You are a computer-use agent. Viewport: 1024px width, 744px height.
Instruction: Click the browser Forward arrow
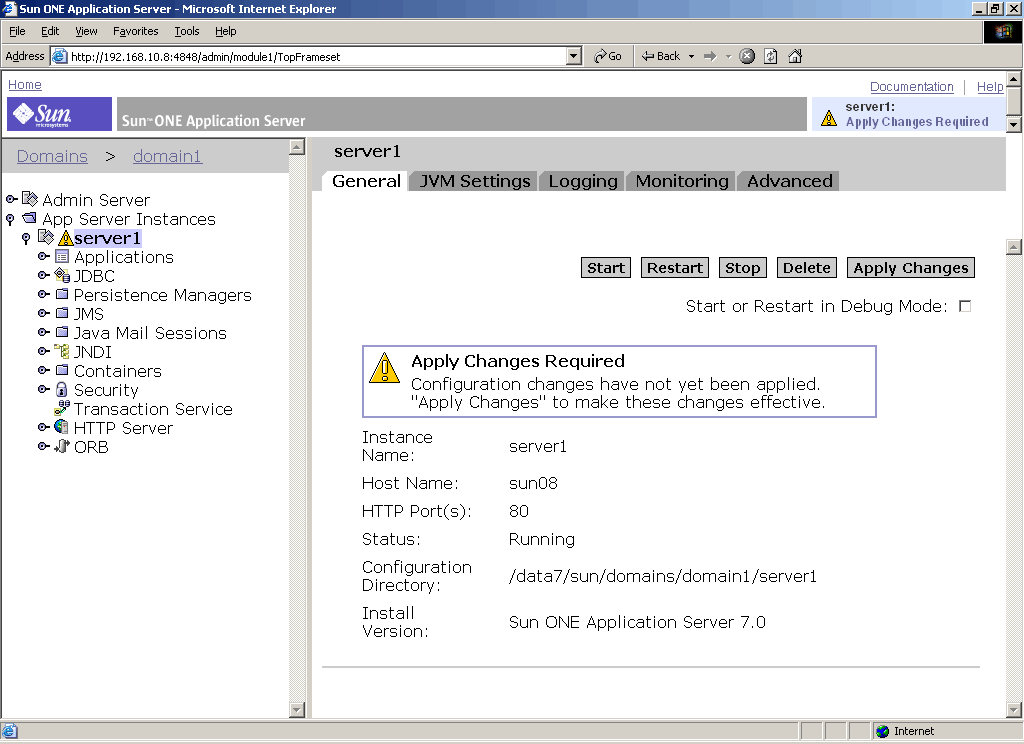[x=710, y=56]
